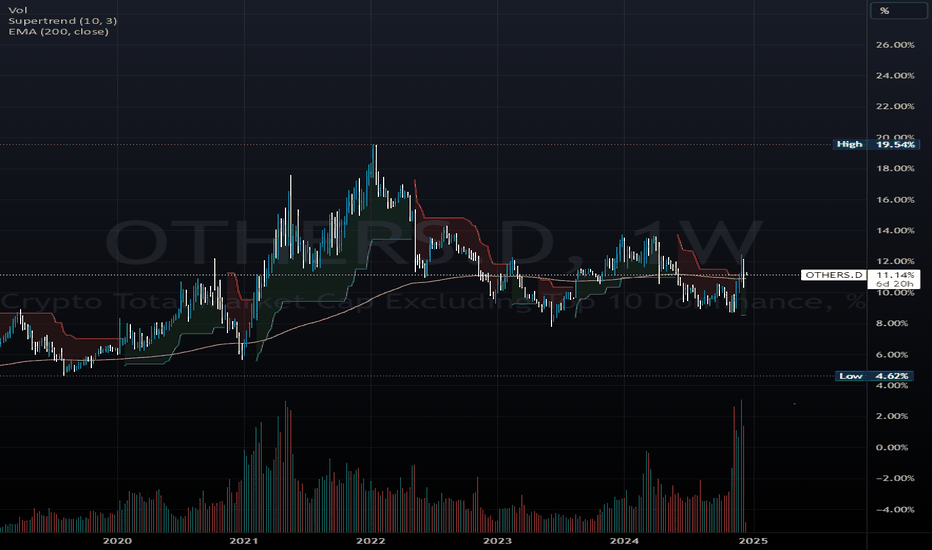Click the Low 4.62% price label
This screenshot has width=932, height=550.
point(874,376)
